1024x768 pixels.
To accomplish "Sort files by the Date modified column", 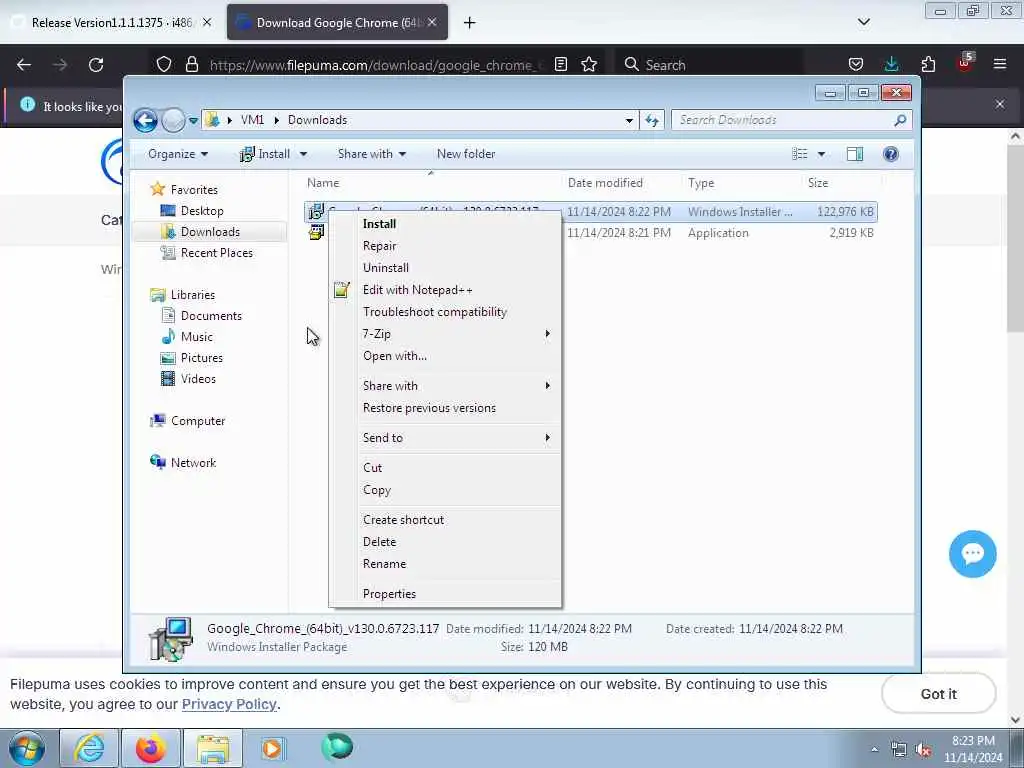I will tap(620, 184).
